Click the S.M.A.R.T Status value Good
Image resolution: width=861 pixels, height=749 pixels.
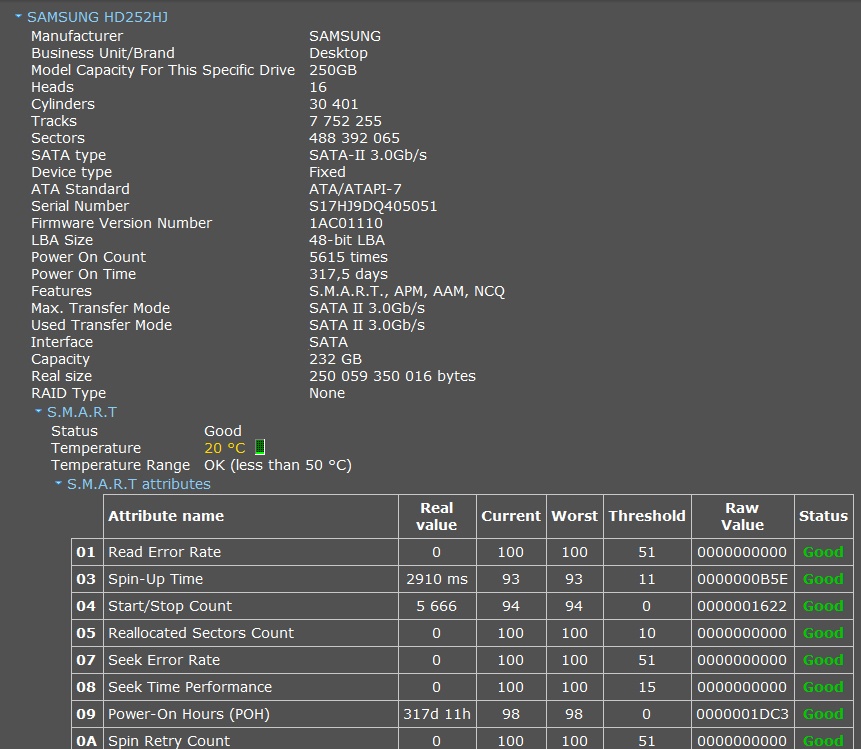point(223,431)
